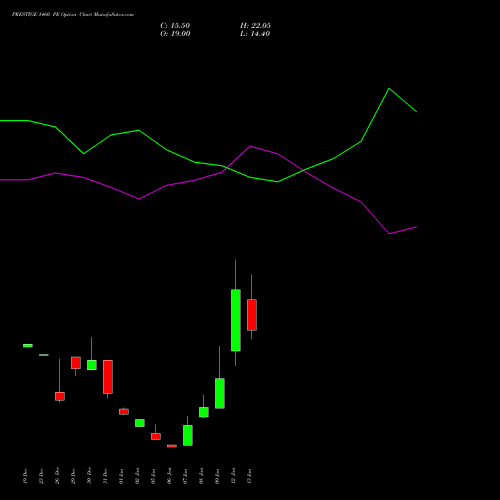Click the '02 Jan' date axis label
Viewport: 500px width, 500px height.
point(137,476)
